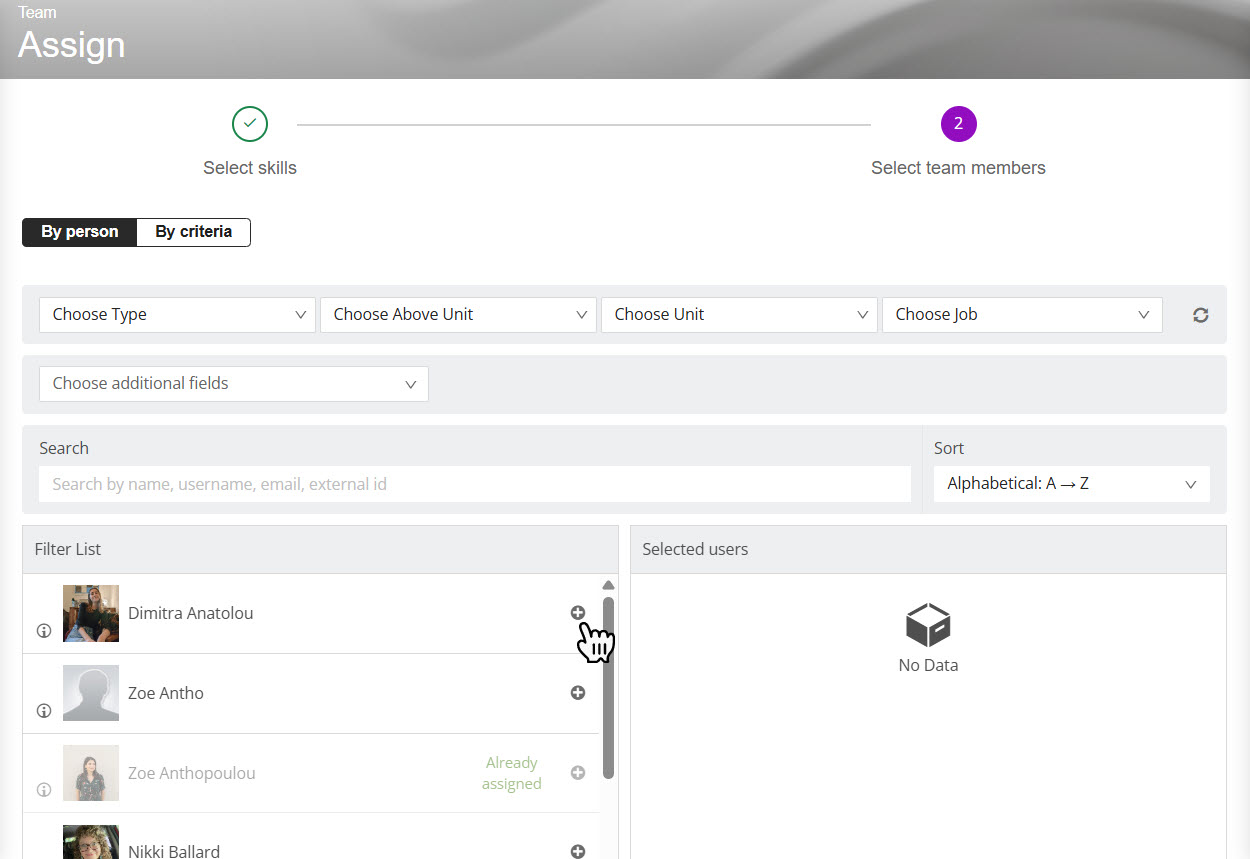
Task: Click the filter list scrollbar thumb
Action: pos(608,688)
